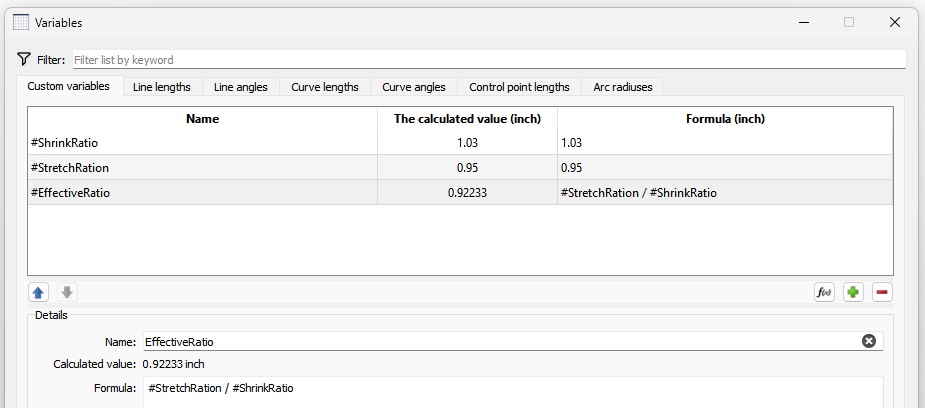The width and height of the screenshot is (925, 408).
Task: Open the Line angles tab
Action: (x=240, y=87)
